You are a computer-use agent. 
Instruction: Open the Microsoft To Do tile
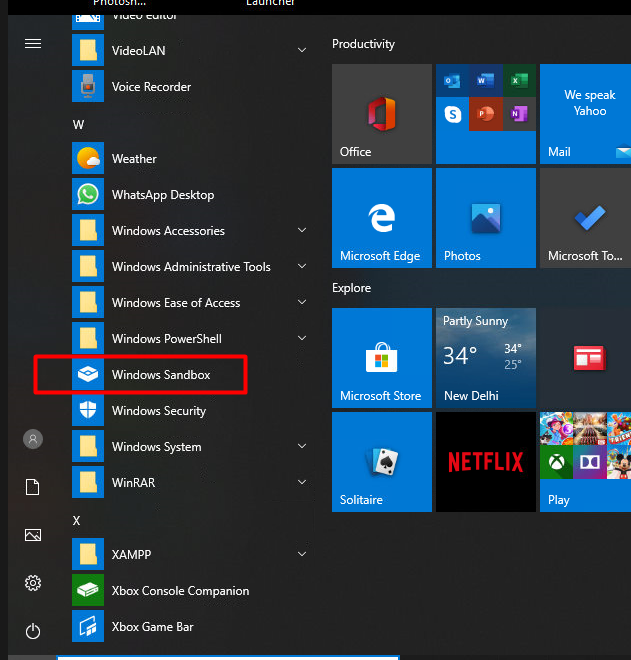click(x=586, y=218)
